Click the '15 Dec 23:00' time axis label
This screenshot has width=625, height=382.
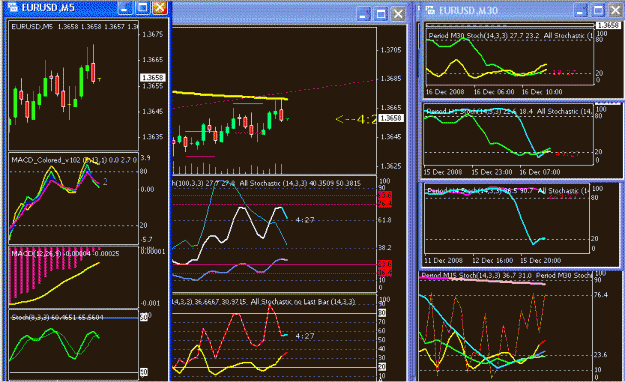(x=492, y=172)
